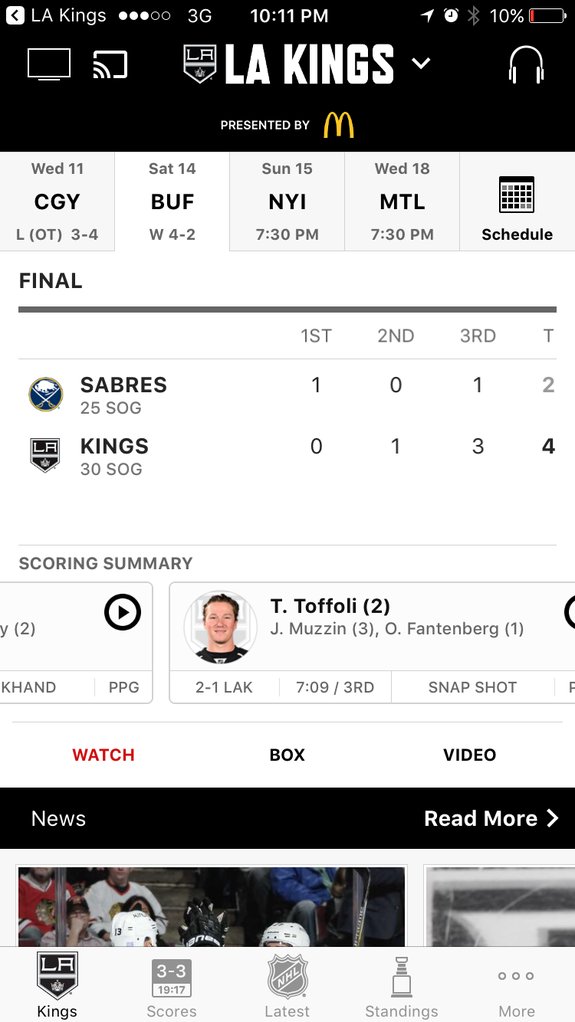575x1022 pixels.
Task: Expand the LA Kings team dropdown chevron
Action: (x=421, y=63)
